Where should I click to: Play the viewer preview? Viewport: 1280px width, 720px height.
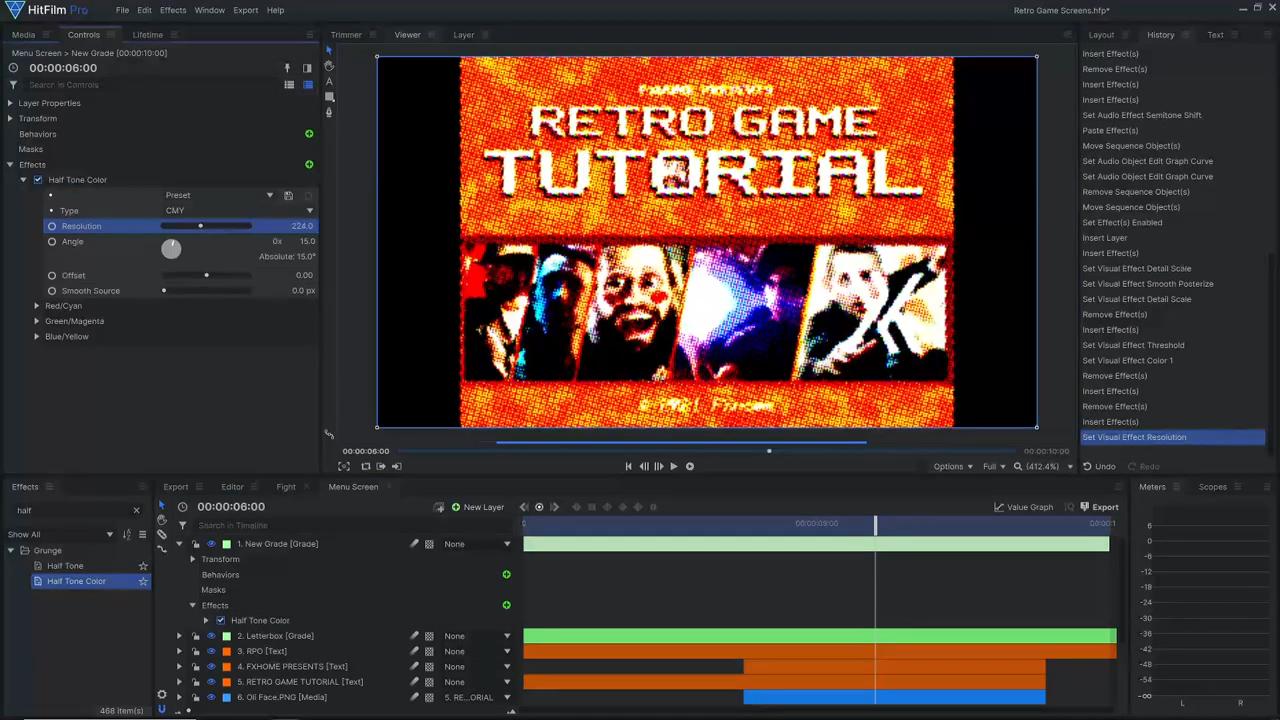(674, 466)
